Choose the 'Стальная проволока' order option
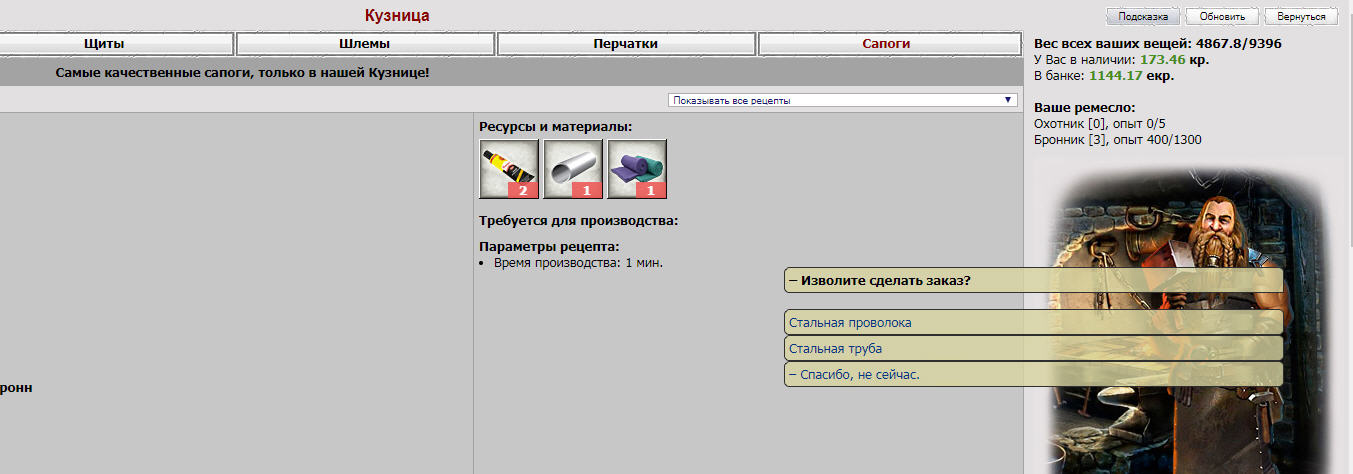This screenshot has width=1353, height=474. click(x=850, y=323)
